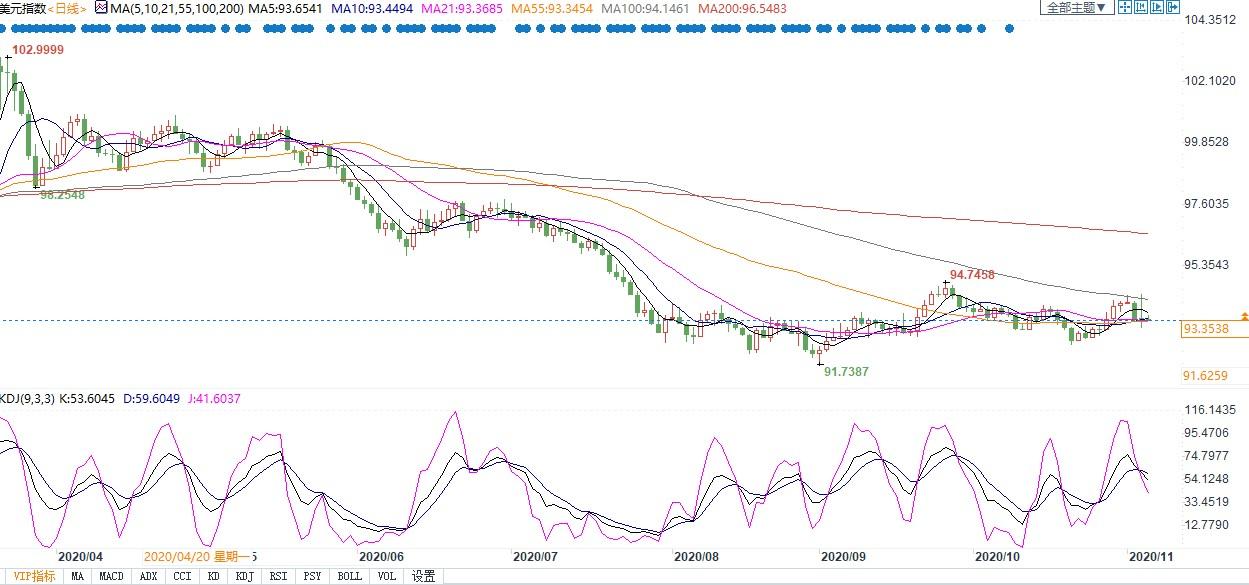This screenshot has width=1249, height=585.
Task: Select the BOLL indicator tab
Action: [349, 576]
